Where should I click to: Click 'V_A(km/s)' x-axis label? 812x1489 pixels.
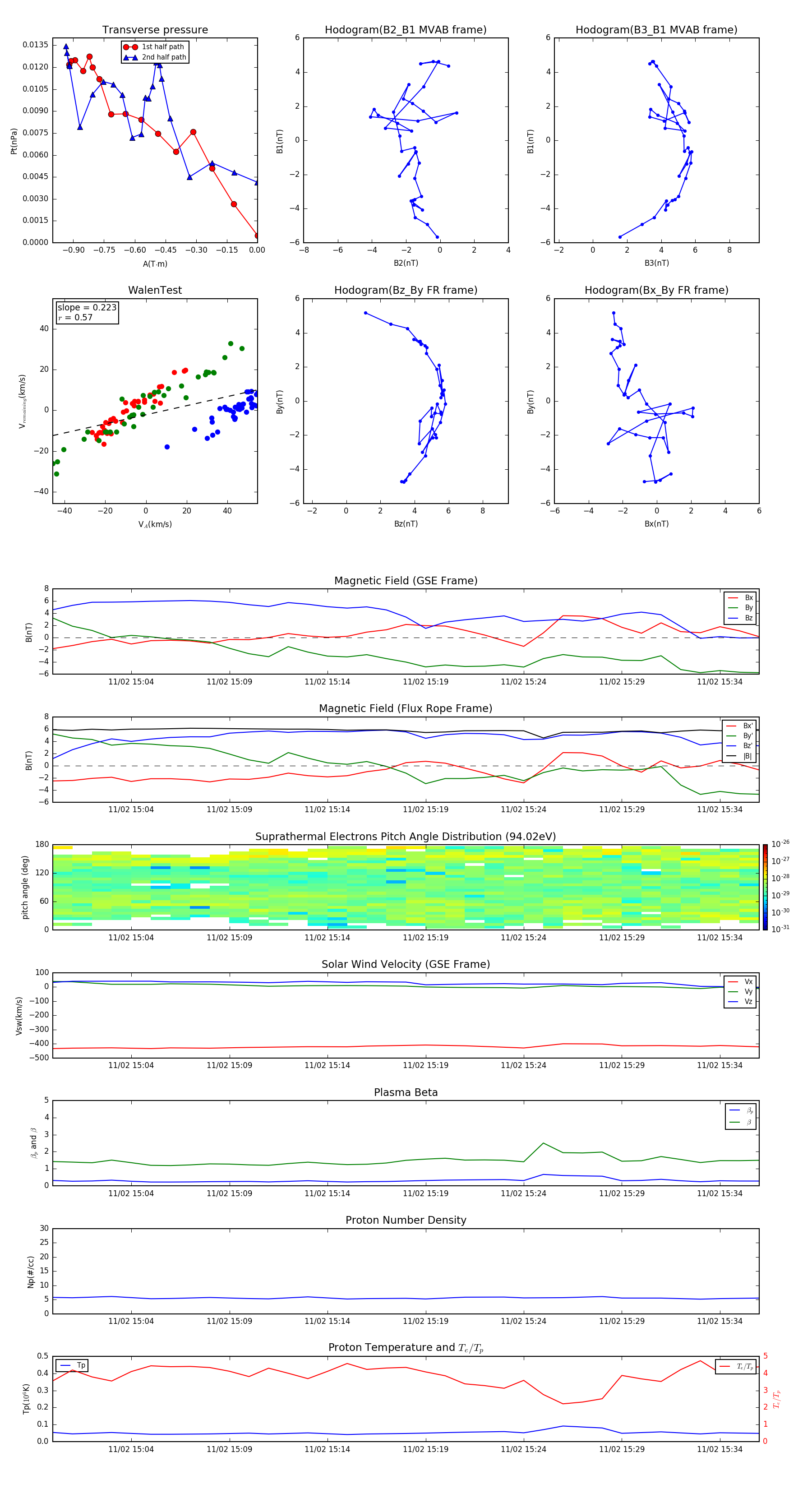tap(155, 524)
